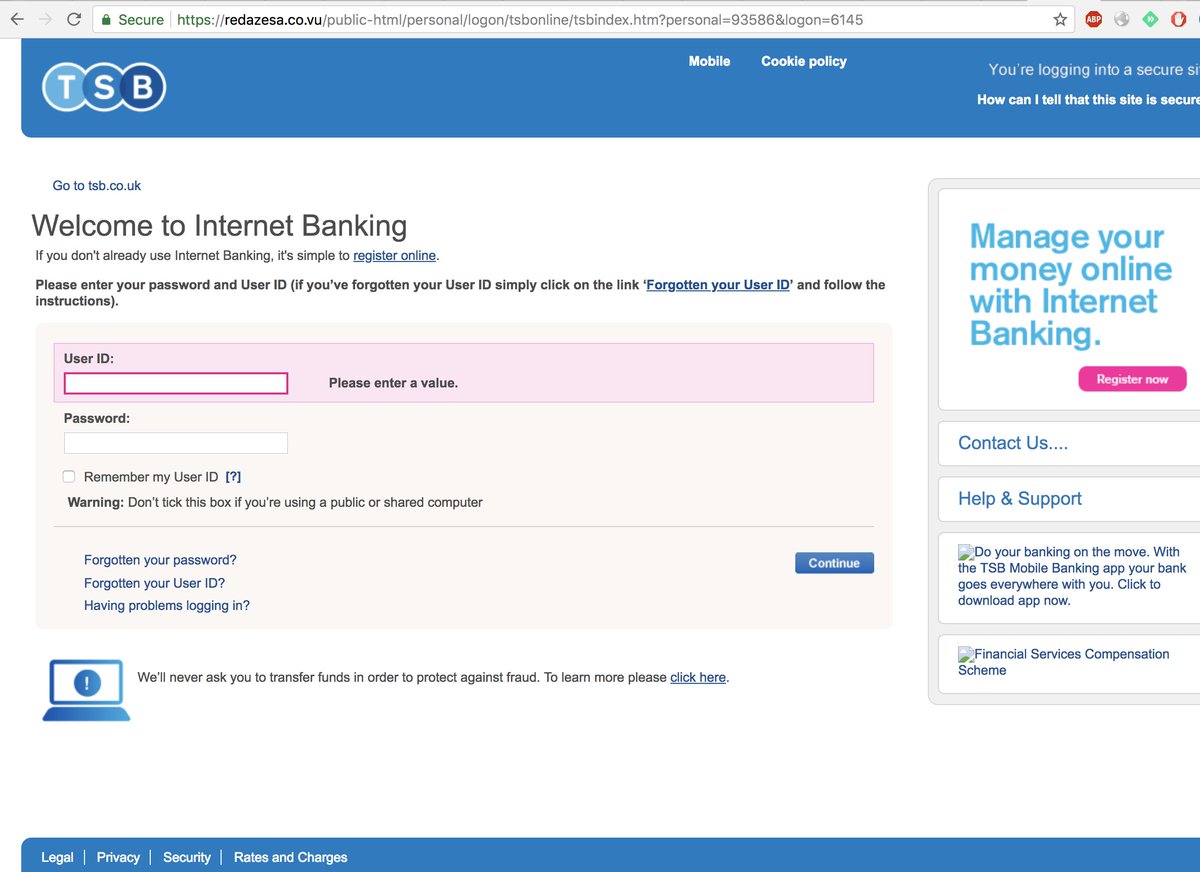Open the Forgotten your password? link
Image resolution: width=1200 pixels, height=872 pixels.
160,560
